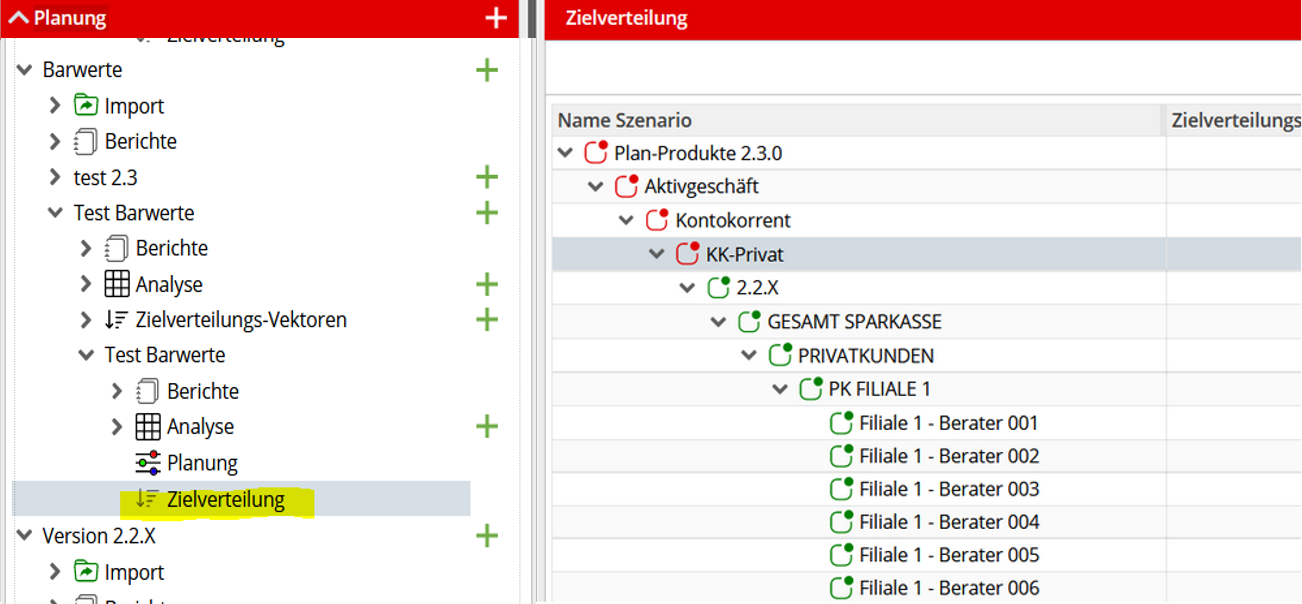The width and height of the screenshot is (1302, 604).
Task: Click green plus next to Version 2.2.X
Action: tap(487, 536)
